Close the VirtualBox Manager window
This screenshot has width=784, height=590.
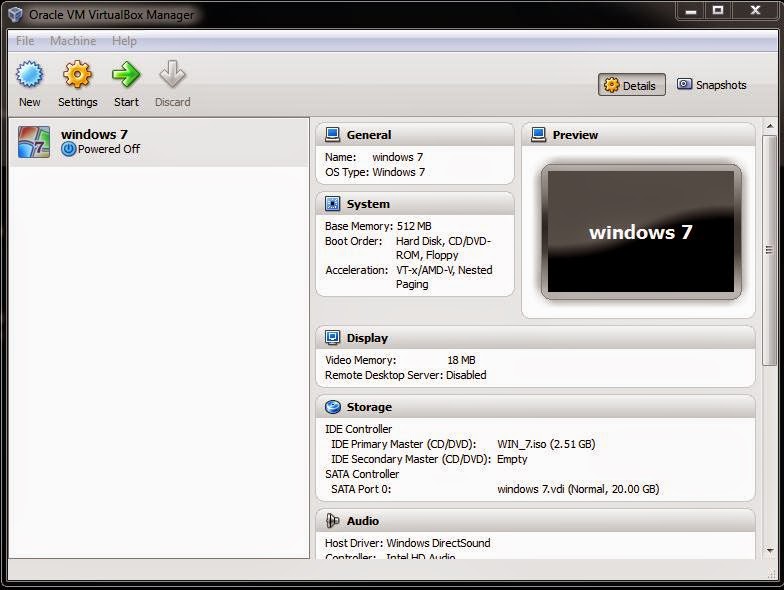click(756, 11)
